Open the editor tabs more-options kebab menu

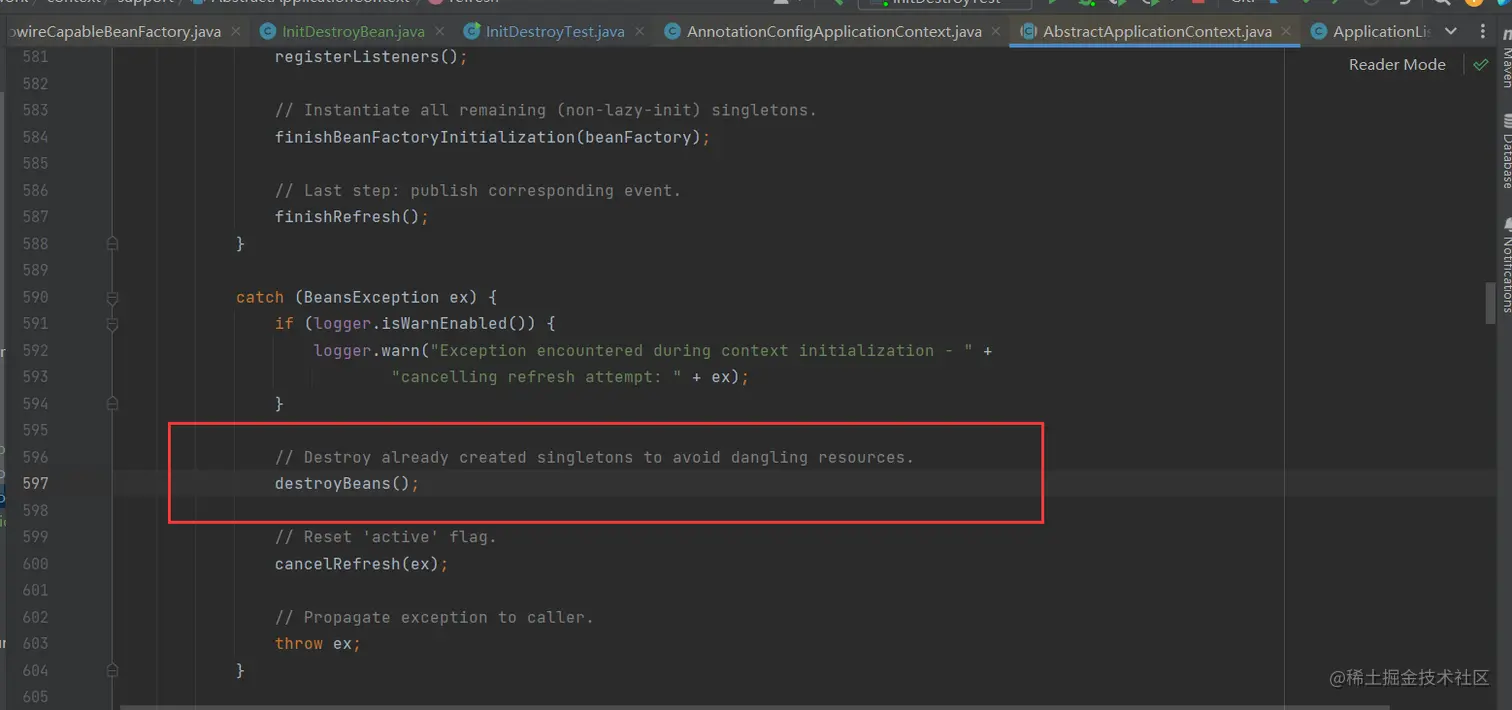(1480, 32)
